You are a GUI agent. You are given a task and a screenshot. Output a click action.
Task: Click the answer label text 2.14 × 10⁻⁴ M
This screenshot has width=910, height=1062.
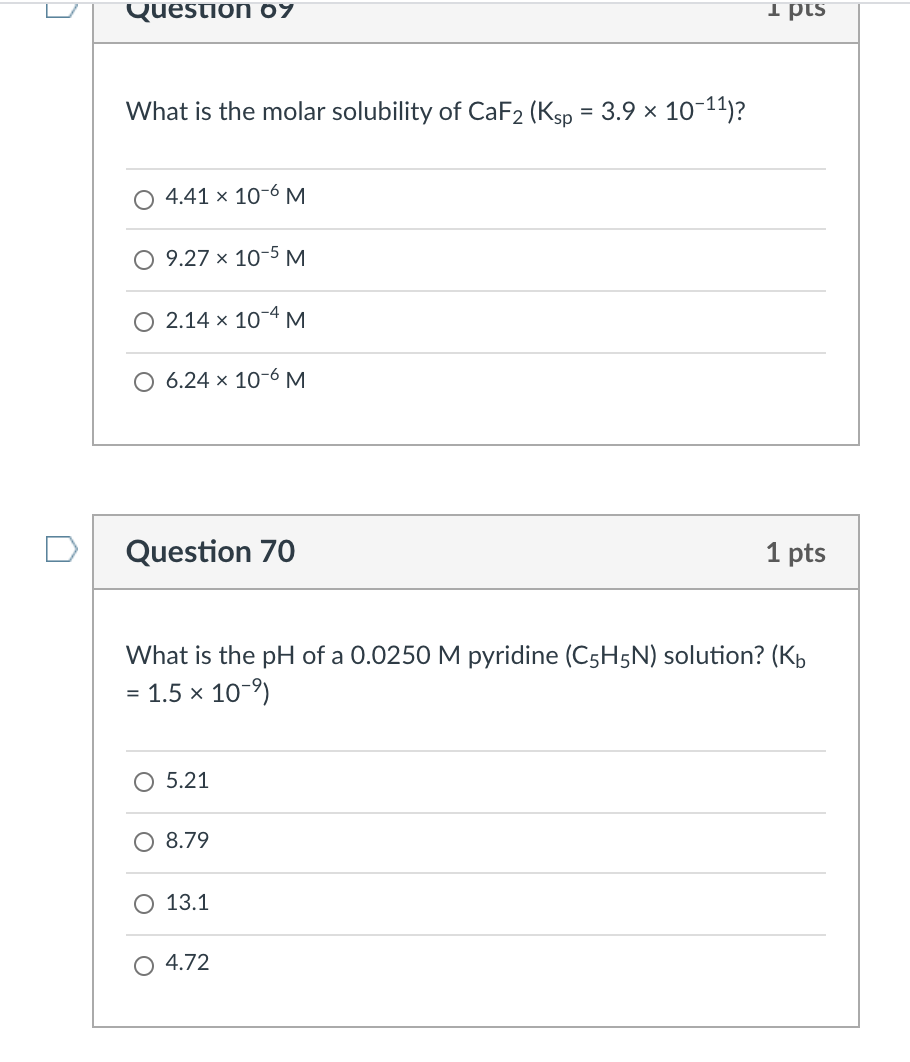(235, 320)
